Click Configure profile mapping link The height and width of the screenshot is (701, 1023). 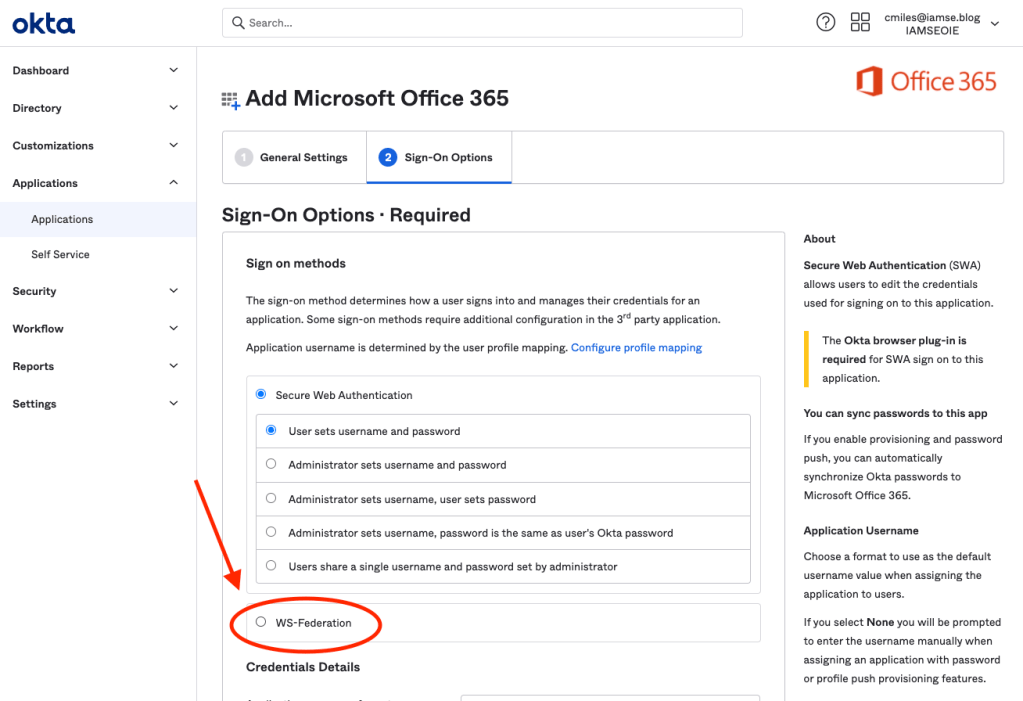[636, 348]
